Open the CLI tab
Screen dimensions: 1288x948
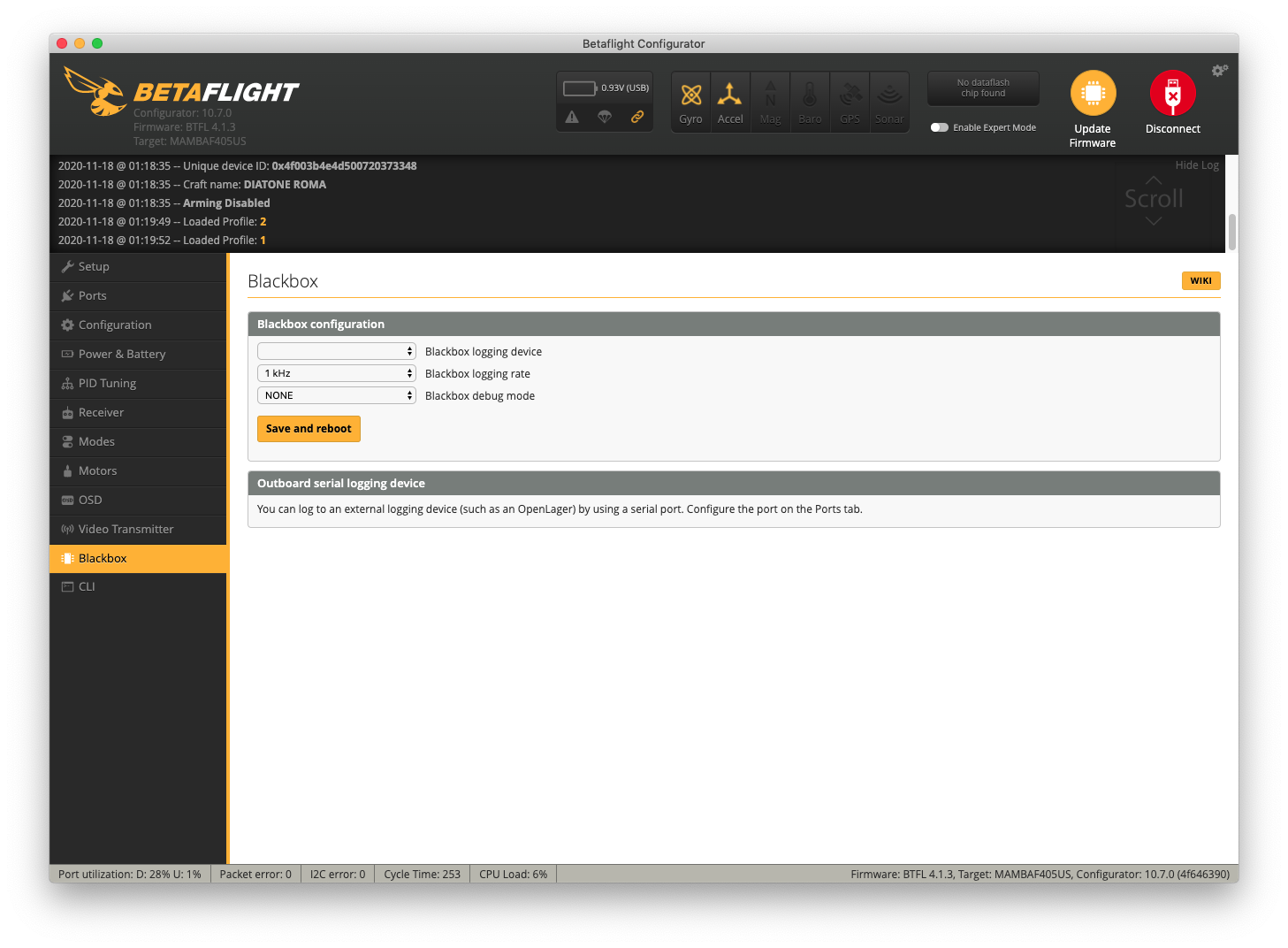(x=138, y=586)
